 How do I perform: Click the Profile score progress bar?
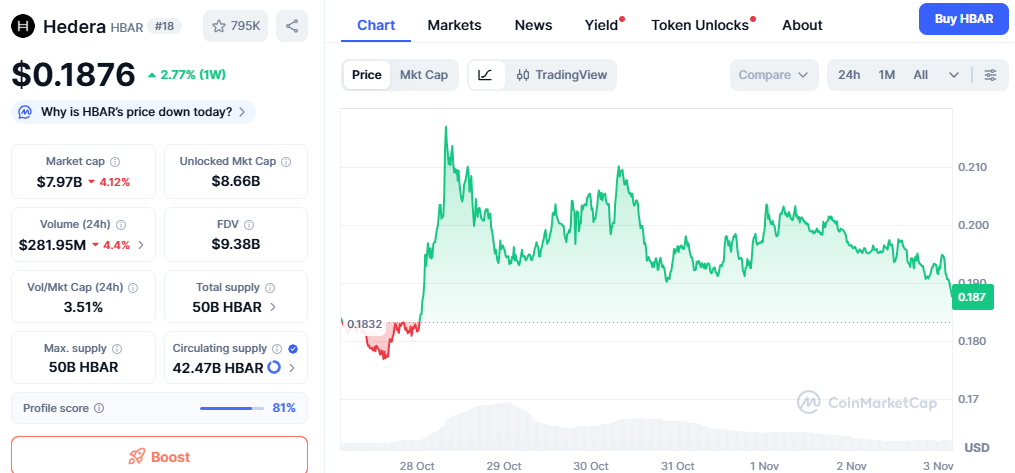pyautogui.click(x=230, y=408)
